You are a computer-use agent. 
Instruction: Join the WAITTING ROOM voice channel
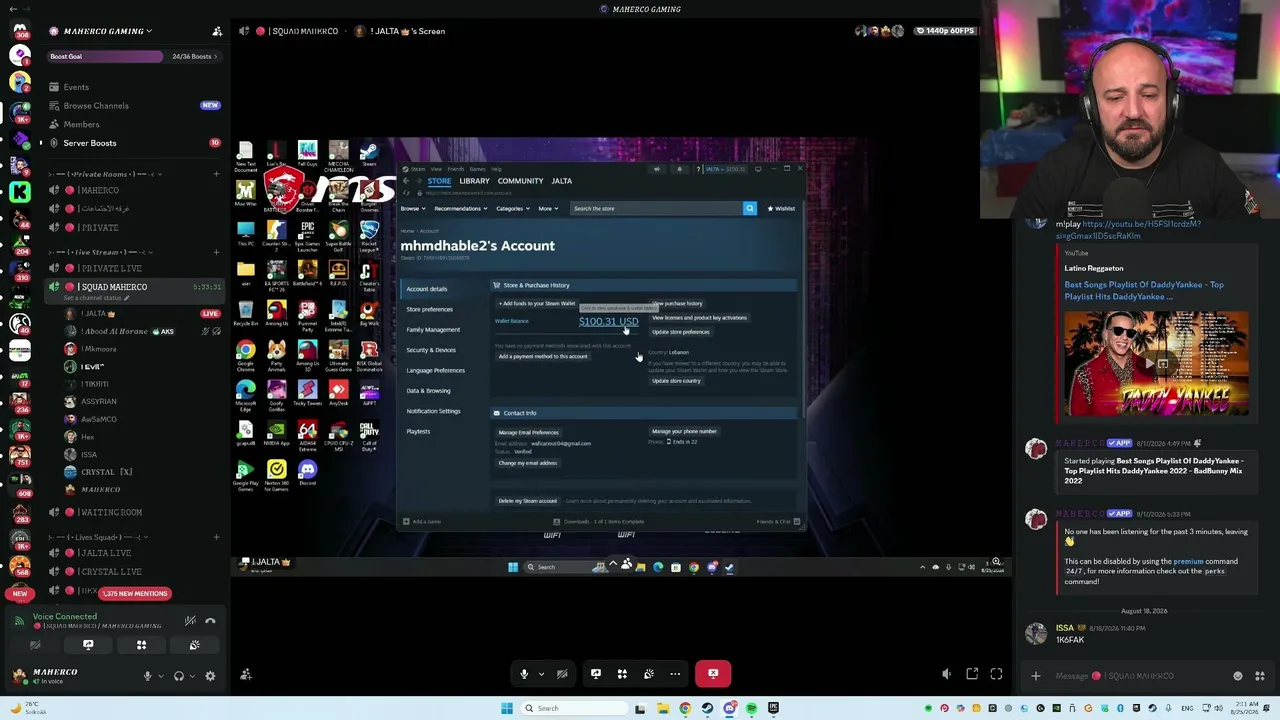[x=110, y=512]
